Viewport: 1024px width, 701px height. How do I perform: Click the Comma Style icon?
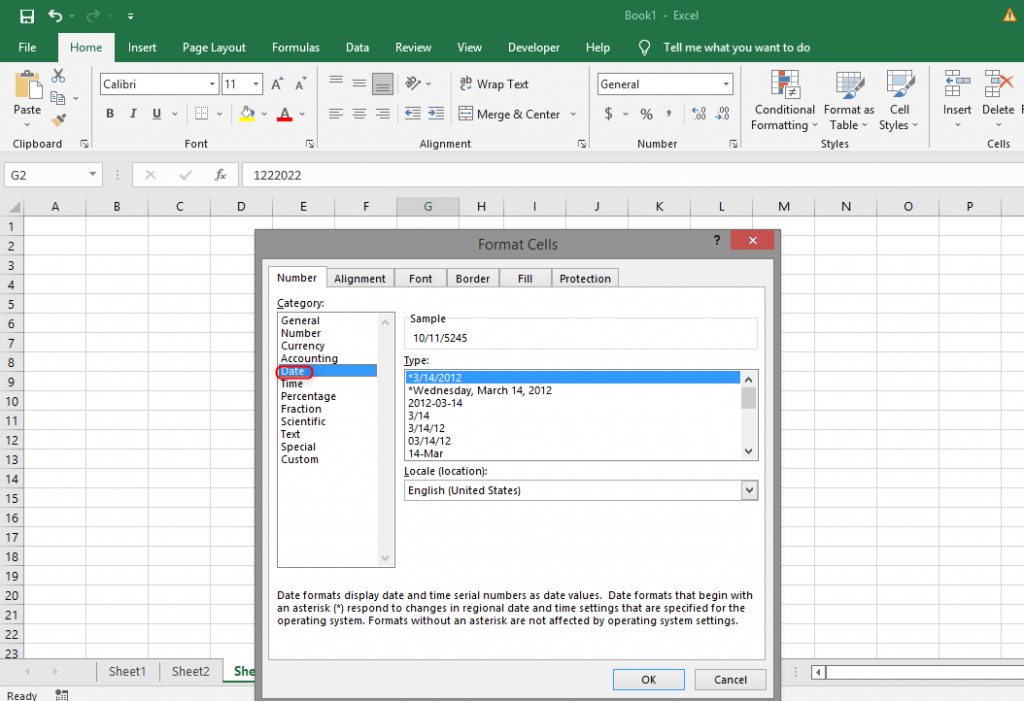coord(668,114)
